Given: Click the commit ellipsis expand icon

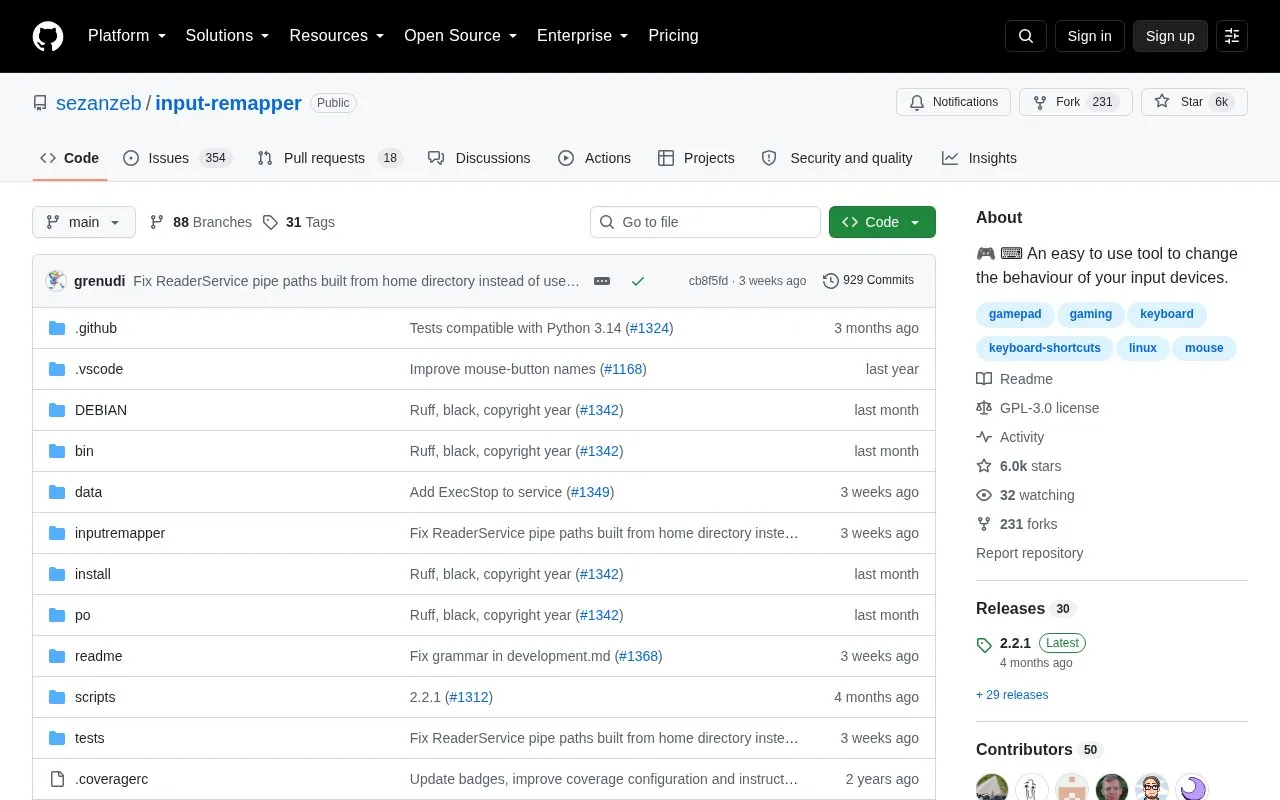Looking at the screenshot, I should [602, 281].
